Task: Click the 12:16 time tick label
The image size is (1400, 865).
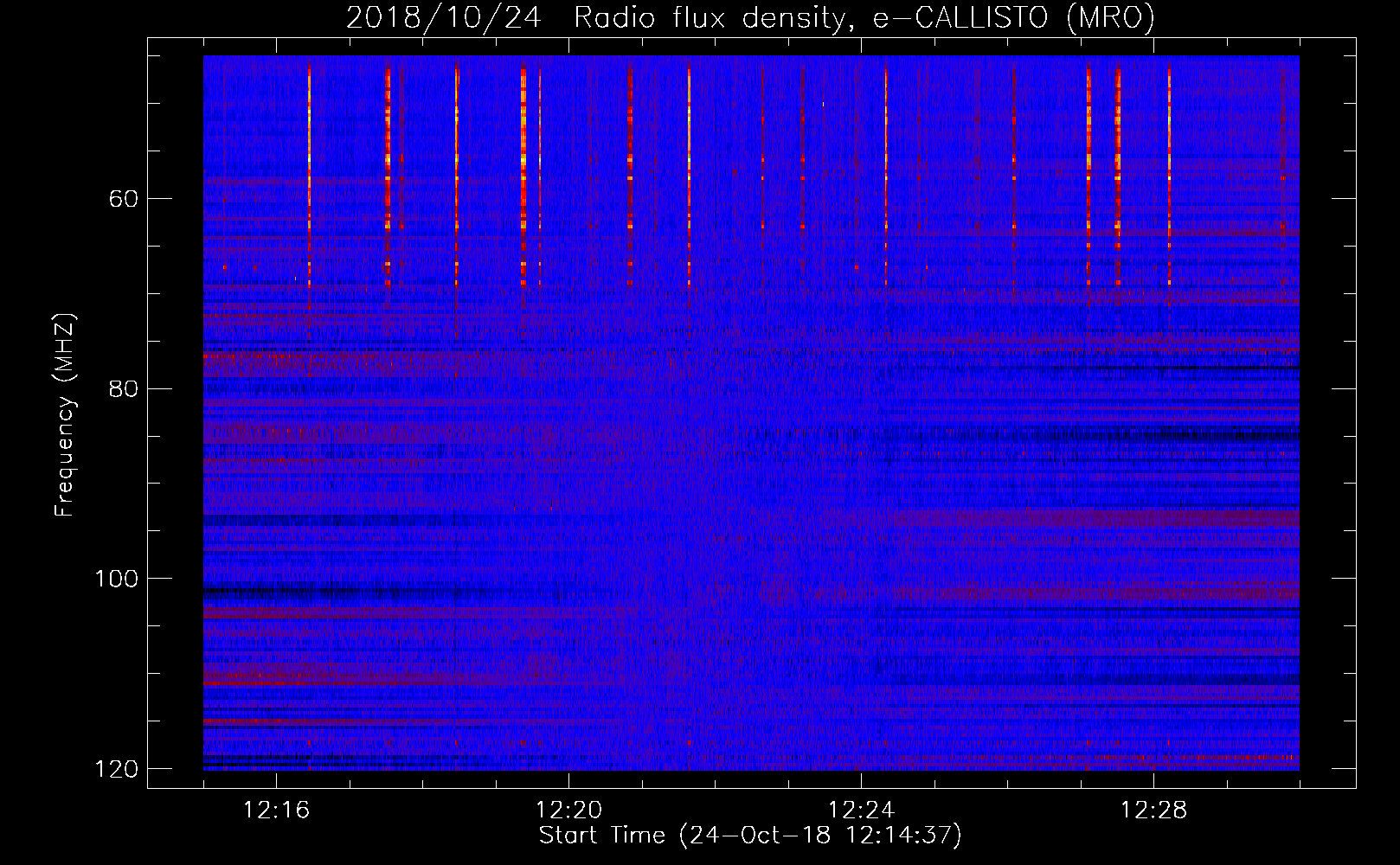Action: [x=277, y=811]
